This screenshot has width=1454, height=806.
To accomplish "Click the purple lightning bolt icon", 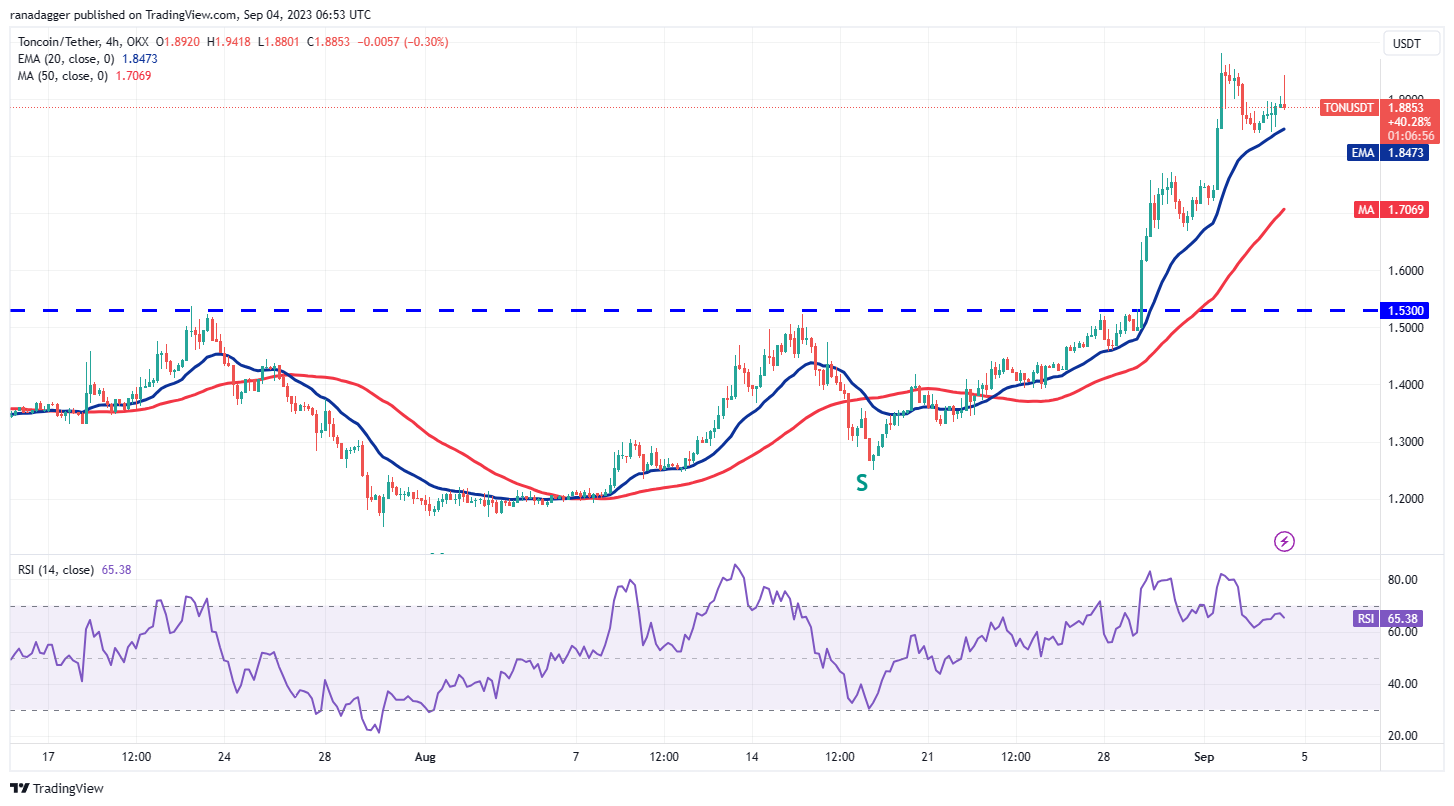I will (1285, 541).
